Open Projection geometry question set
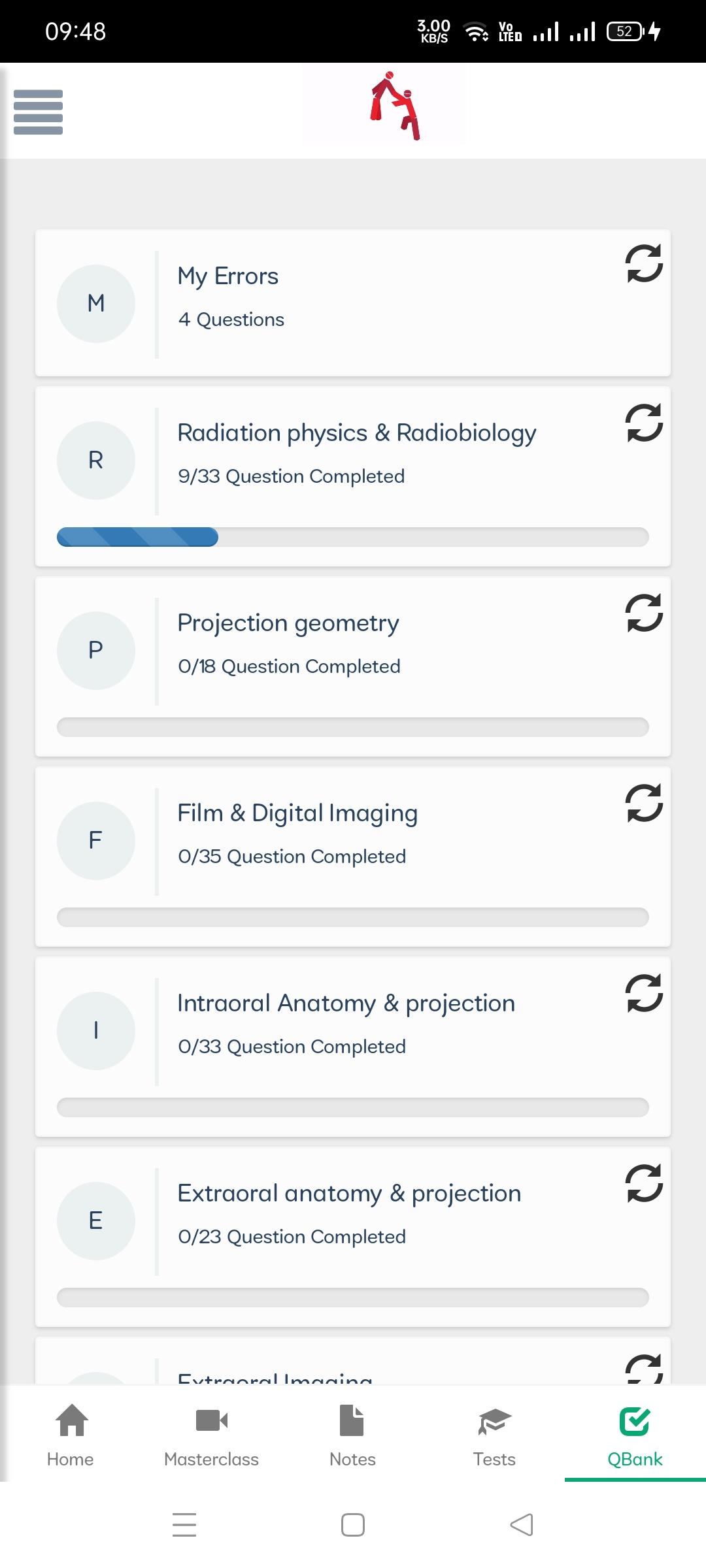Viewport: 706px width, 1568px height. (x=353, y=666)
